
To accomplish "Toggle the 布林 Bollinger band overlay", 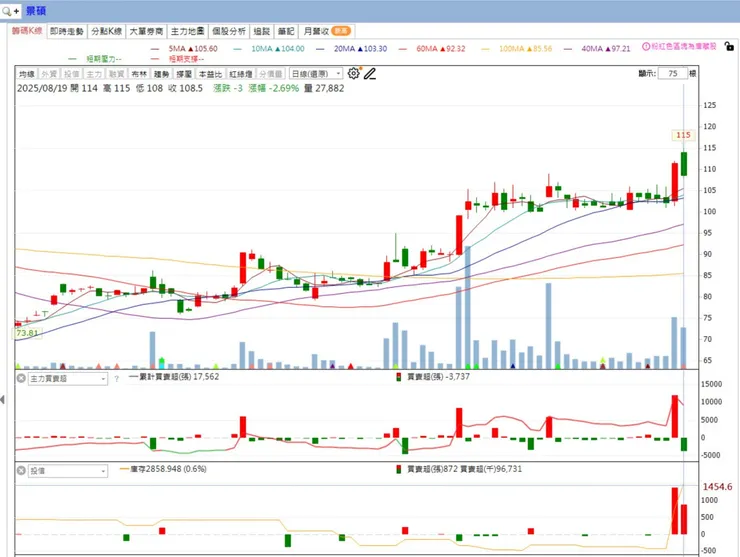I will click(x=139, y=74).
